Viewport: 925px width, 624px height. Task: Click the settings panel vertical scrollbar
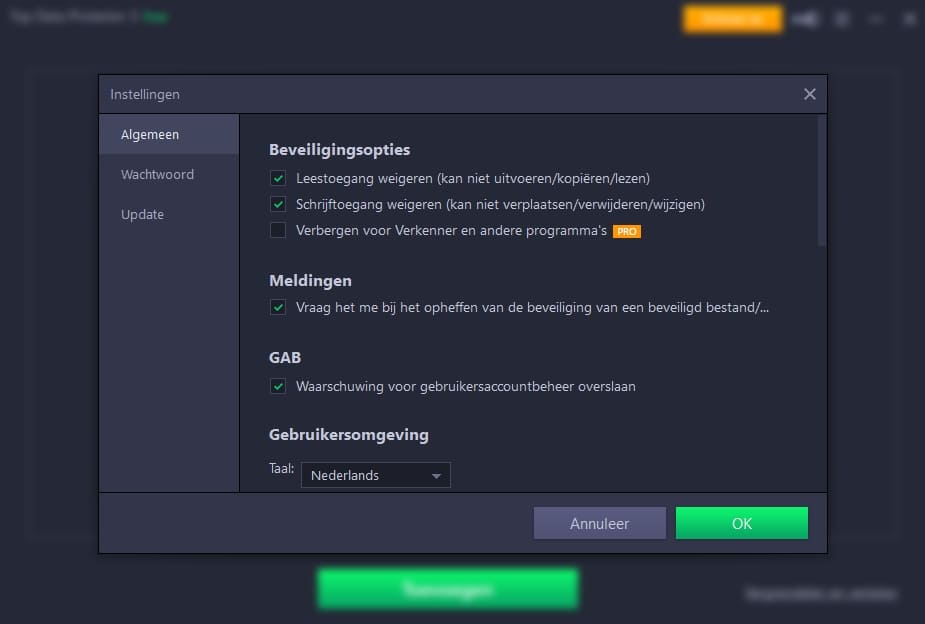(821, 180)
